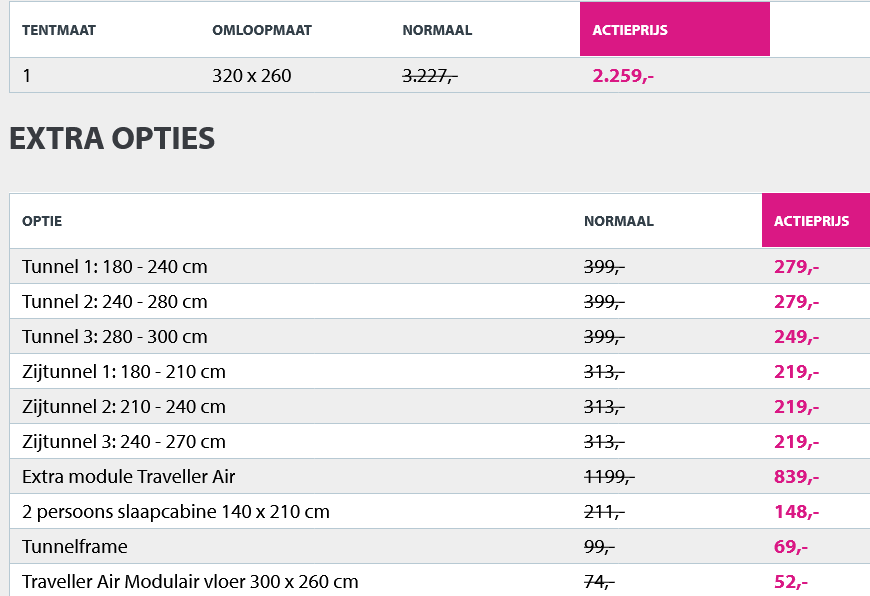Select Zijtunnel 1: 180 - 210 cm
This screenshot has width=870, height=596.
tap(124, 372)
